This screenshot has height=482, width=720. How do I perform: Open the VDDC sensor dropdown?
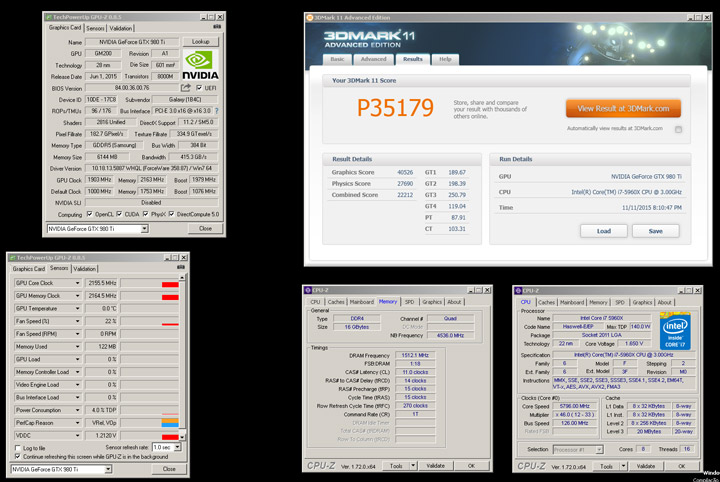[77, 435]
